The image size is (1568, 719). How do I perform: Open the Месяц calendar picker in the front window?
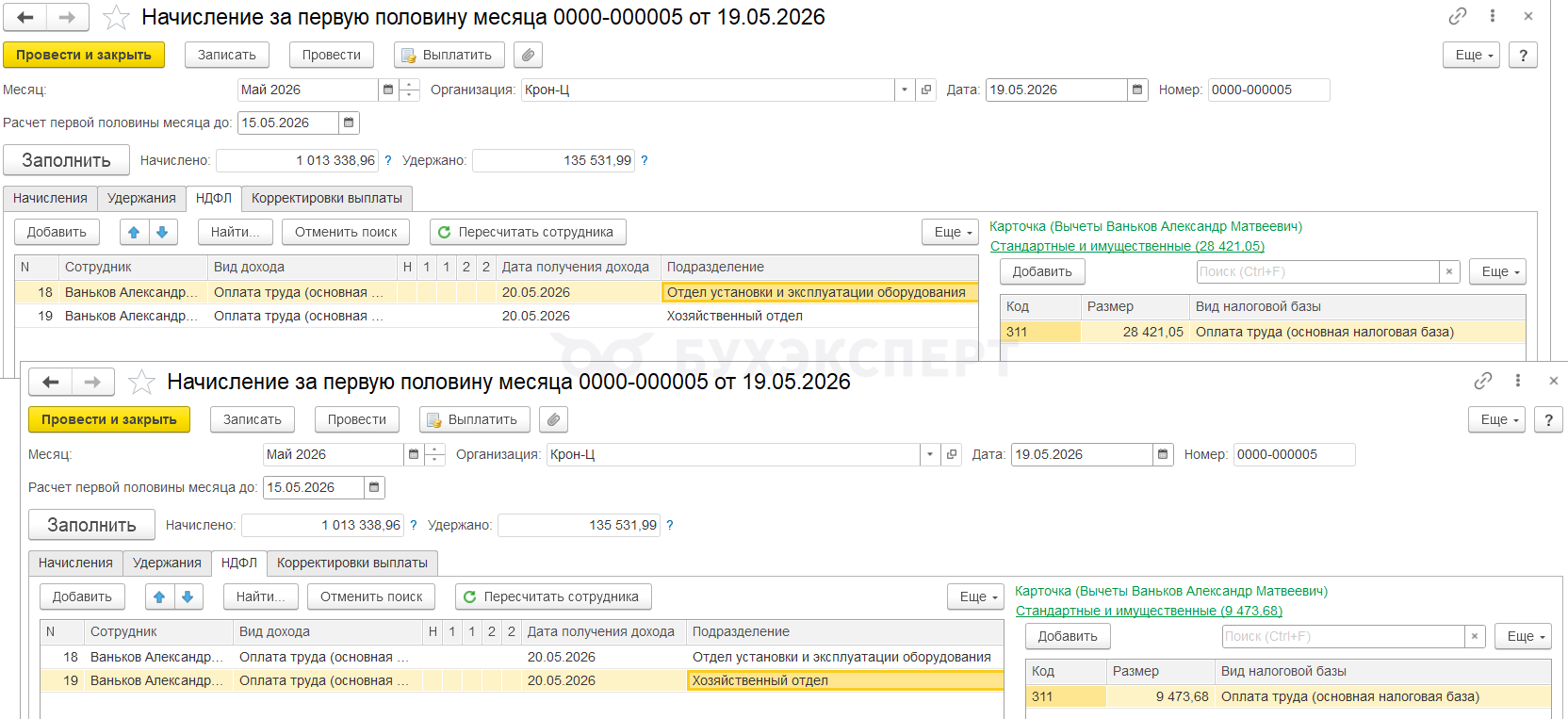[414, 454]
